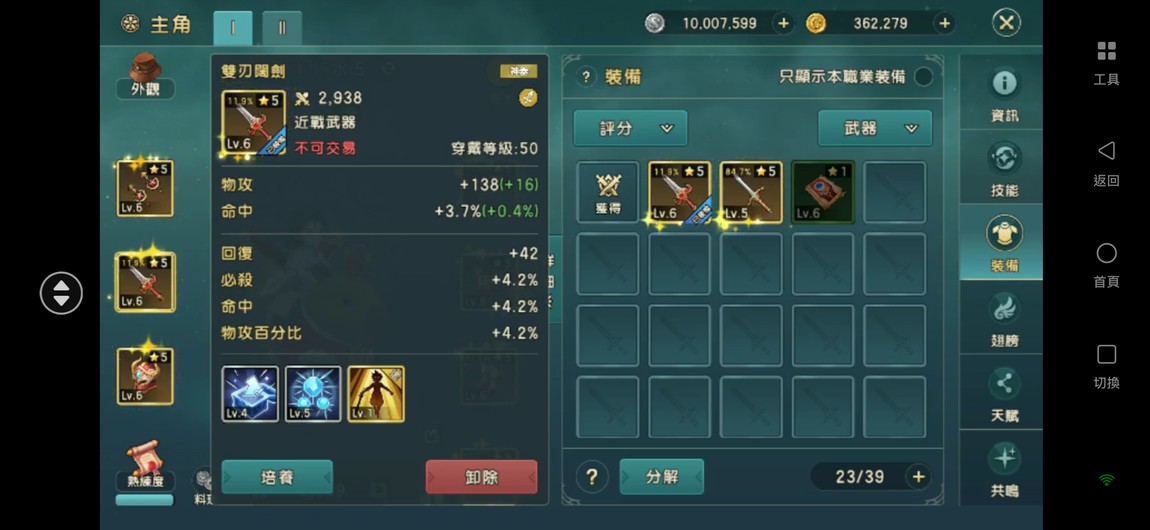Select the 84.7% Lv.5 sword in inventory
The image size is (1150, 530).
(x=751, y=192)
